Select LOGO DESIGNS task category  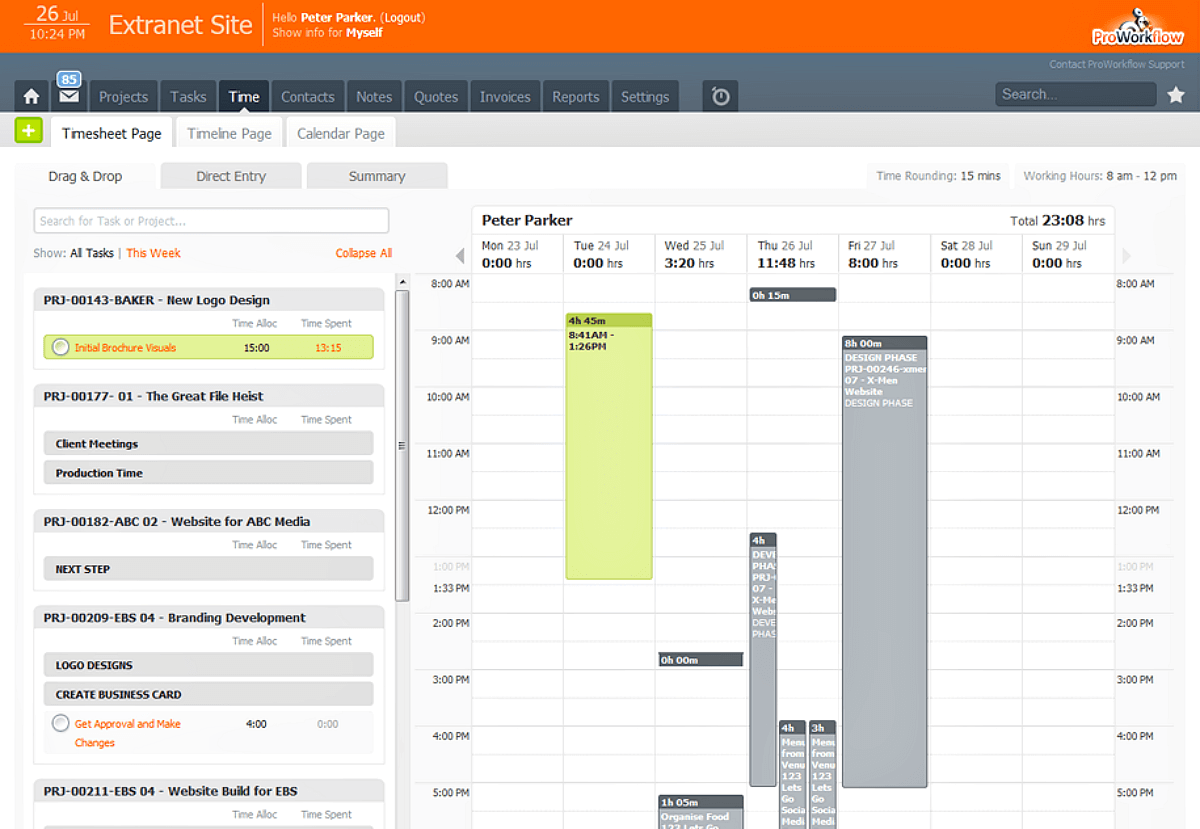[208, 665]
